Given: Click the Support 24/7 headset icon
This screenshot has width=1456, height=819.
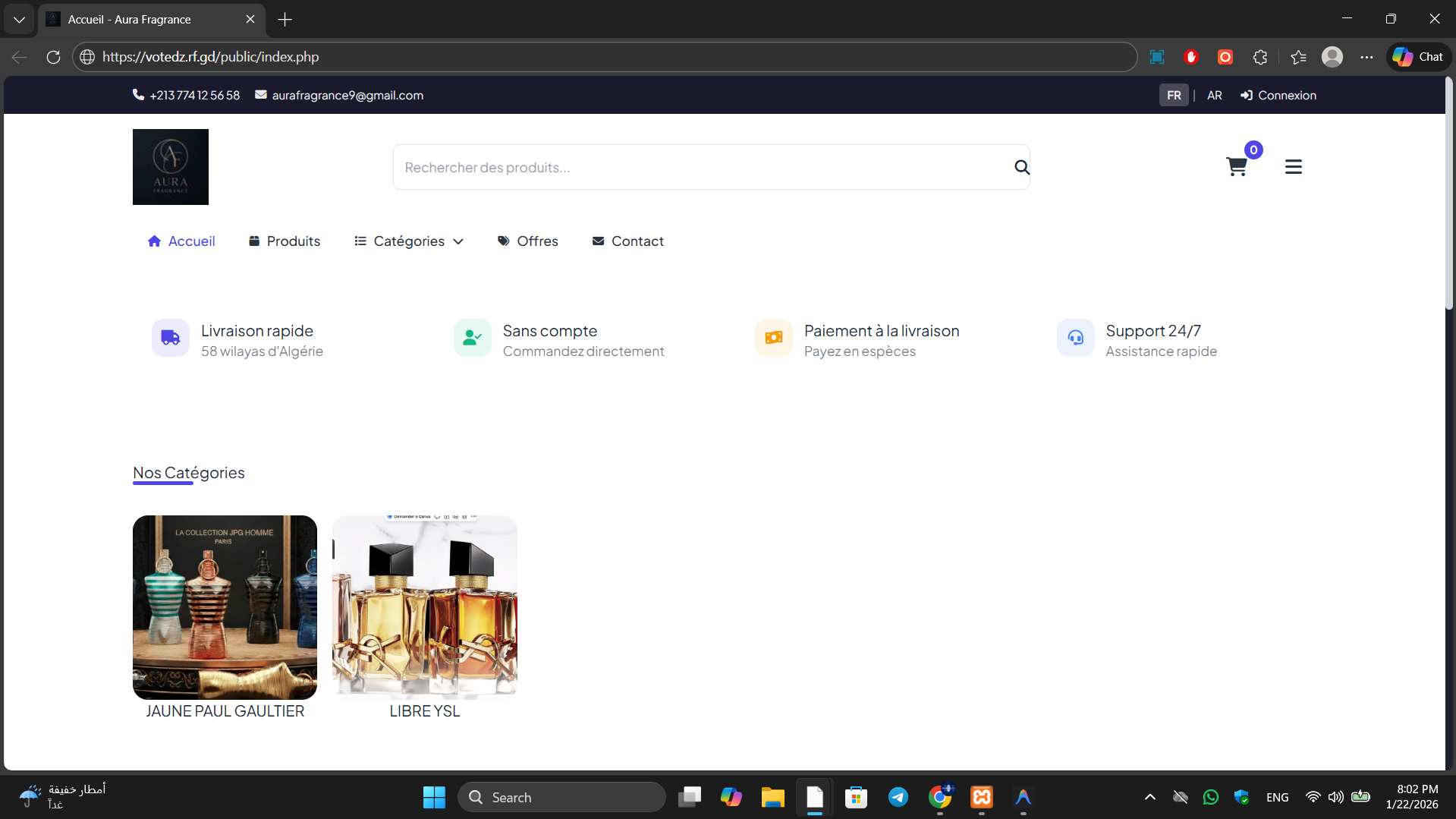Looking at the screenshot, I should (1075, 338).
